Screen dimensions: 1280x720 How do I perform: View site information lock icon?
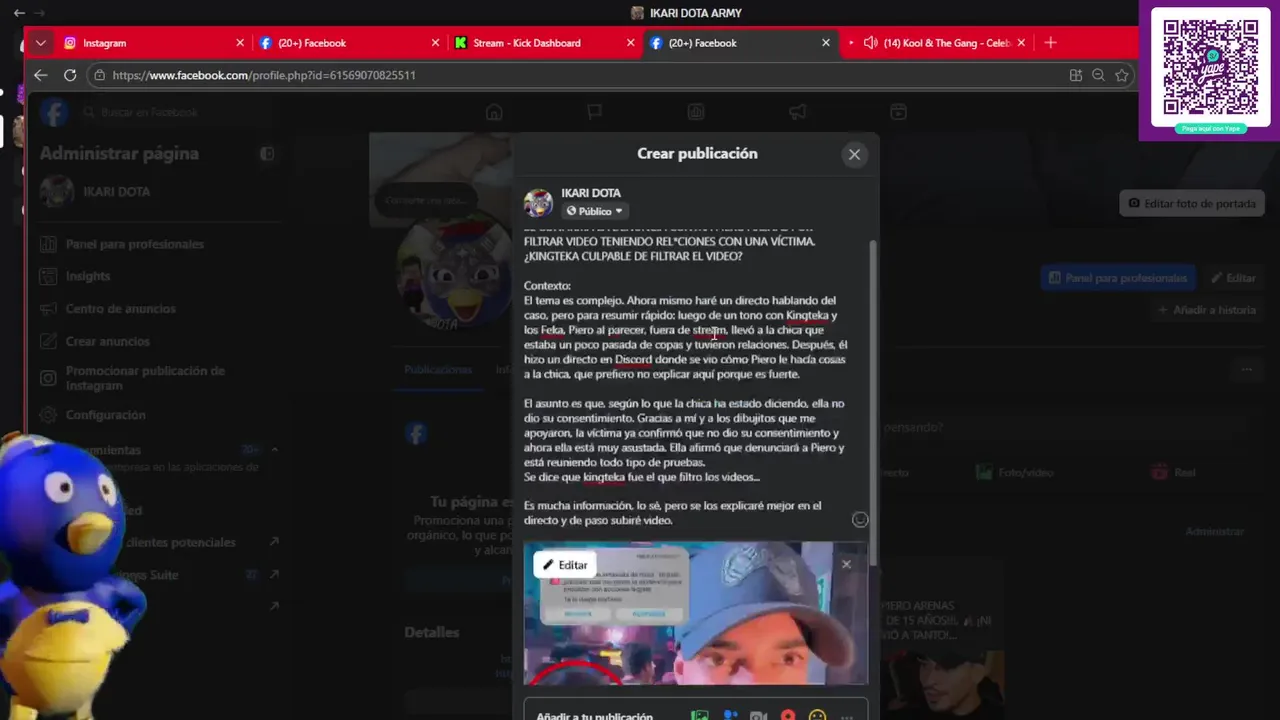click(x=99, y=75)
